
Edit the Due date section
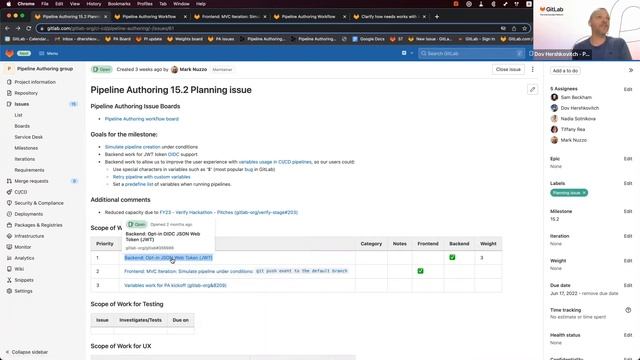click(x=628, y=285)
